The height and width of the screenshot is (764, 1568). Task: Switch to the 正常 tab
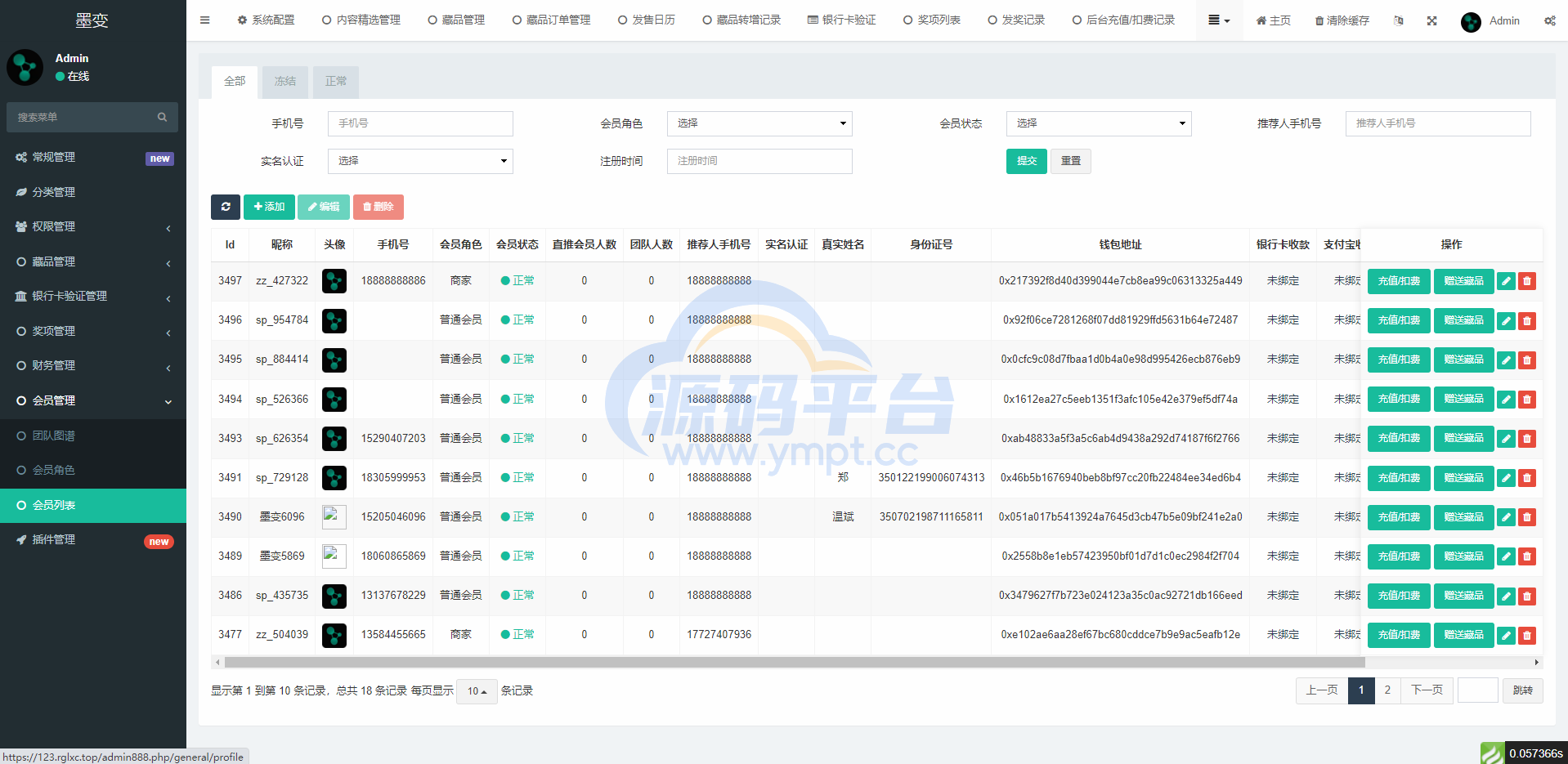[336, 82]
